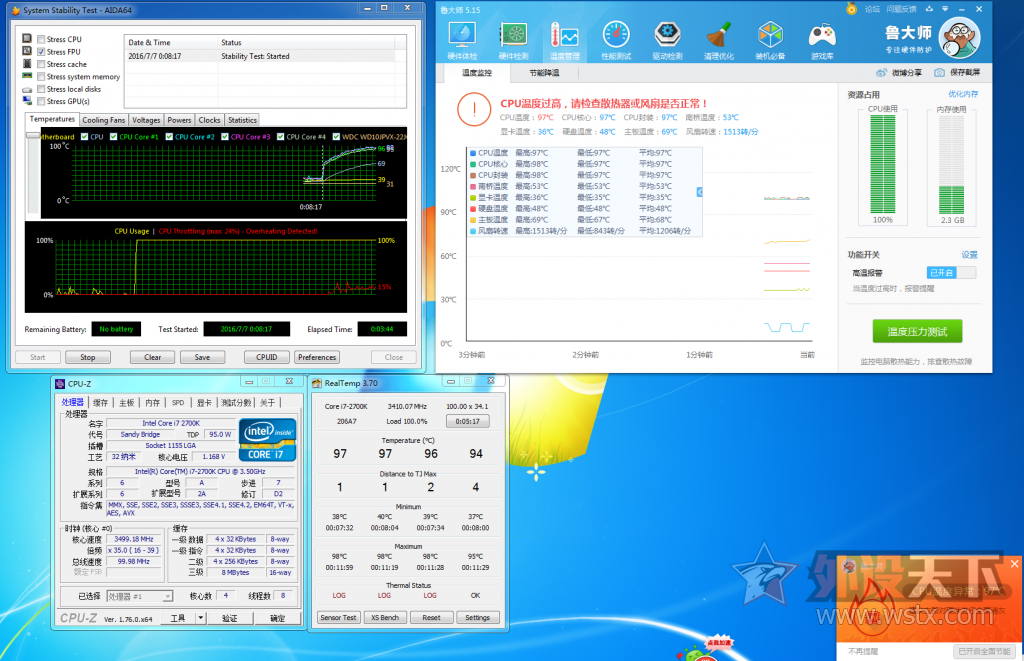Open Ludashi title bar dropdown menu arrow
The height and width of the screenshot is (661, 1024).
pos(945,9)
